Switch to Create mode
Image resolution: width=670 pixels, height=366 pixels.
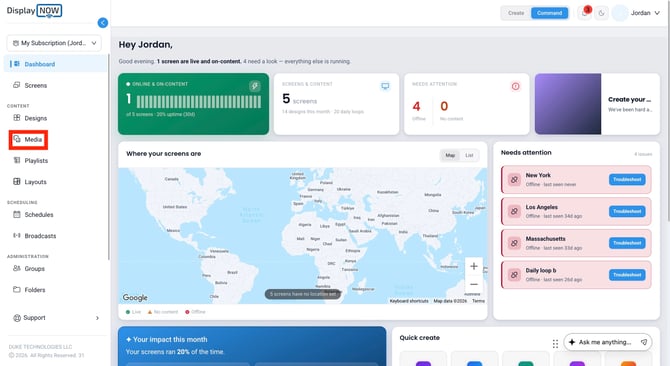(516, 13)
